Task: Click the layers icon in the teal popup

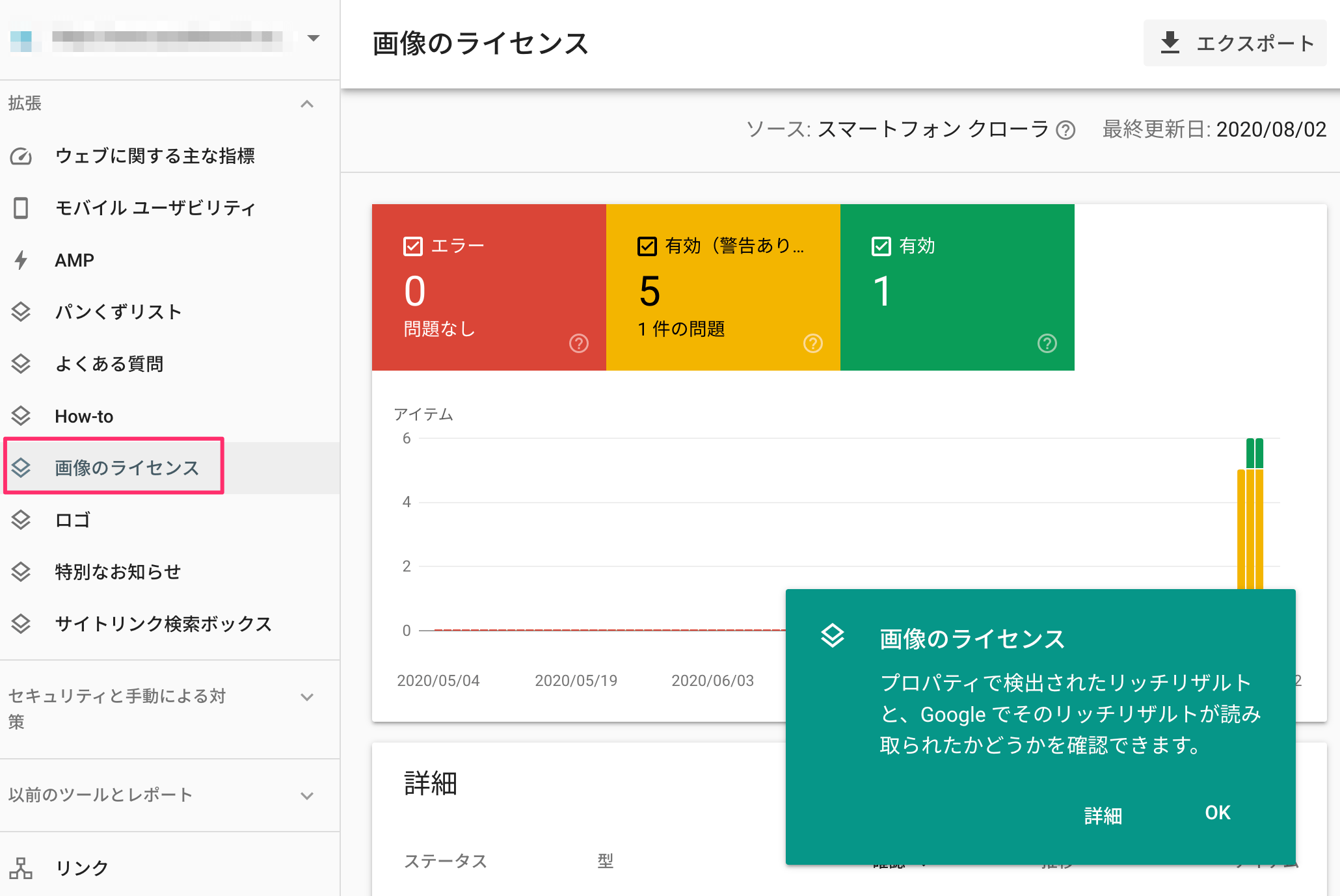Action: tap(833, 636)
